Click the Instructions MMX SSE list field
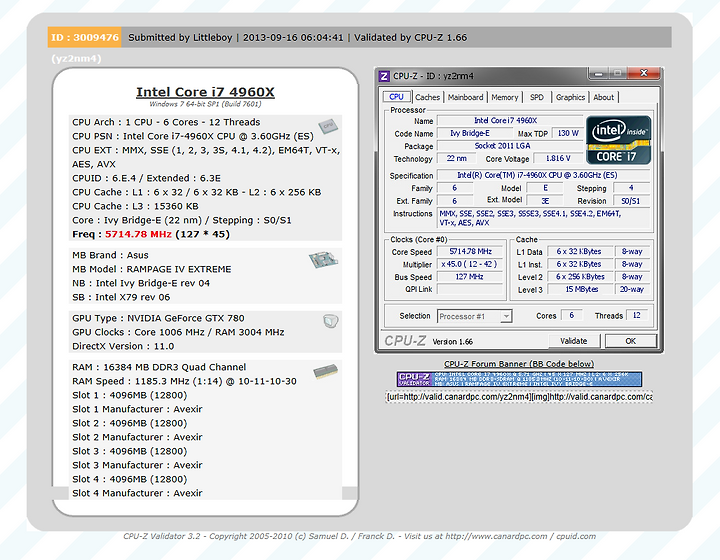The image size is (720, 560). pos(543,218)
